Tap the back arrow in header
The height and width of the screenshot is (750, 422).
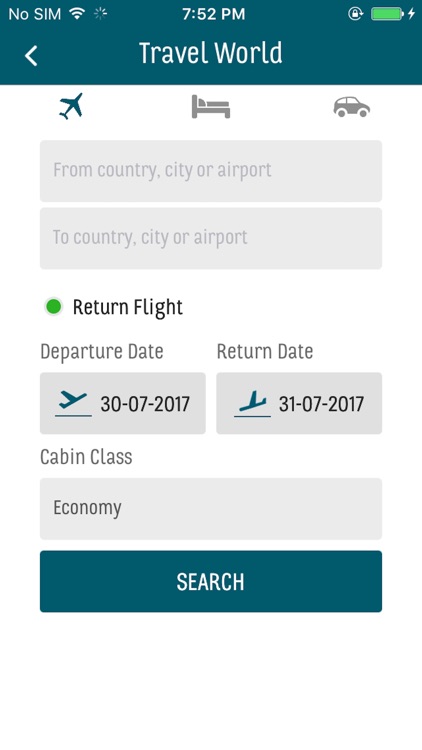click(31, 55)
